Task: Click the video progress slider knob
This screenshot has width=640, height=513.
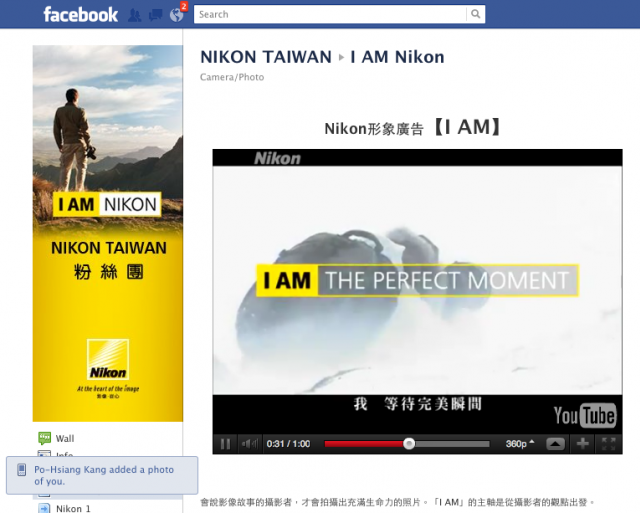Action: click(409, 444)
